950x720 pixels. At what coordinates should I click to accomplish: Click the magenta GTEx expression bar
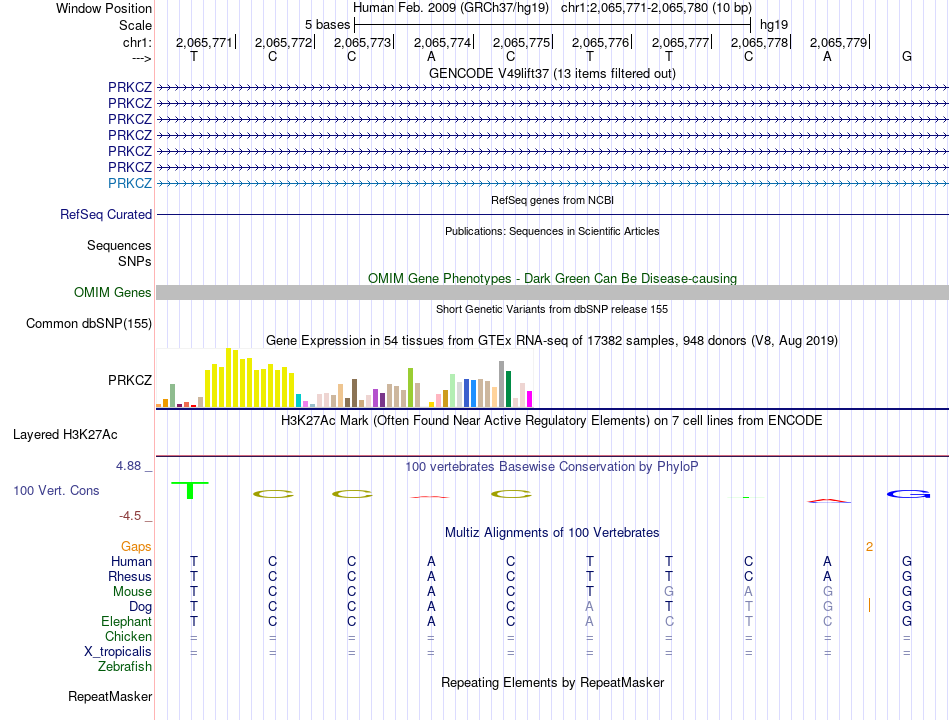pos(530,399)
